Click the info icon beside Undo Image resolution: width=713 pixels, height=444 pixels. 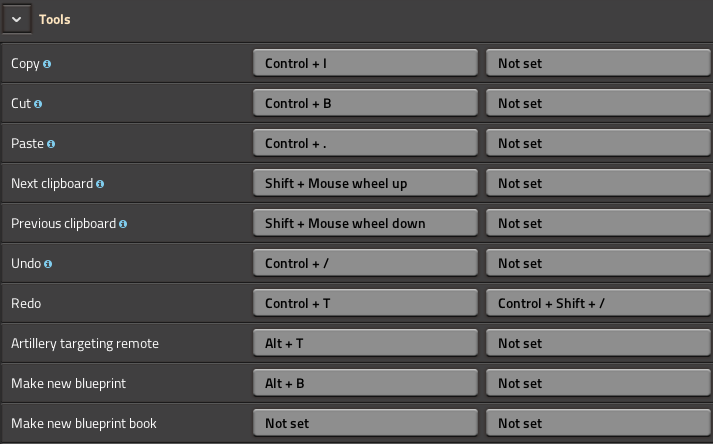(48, 264)
